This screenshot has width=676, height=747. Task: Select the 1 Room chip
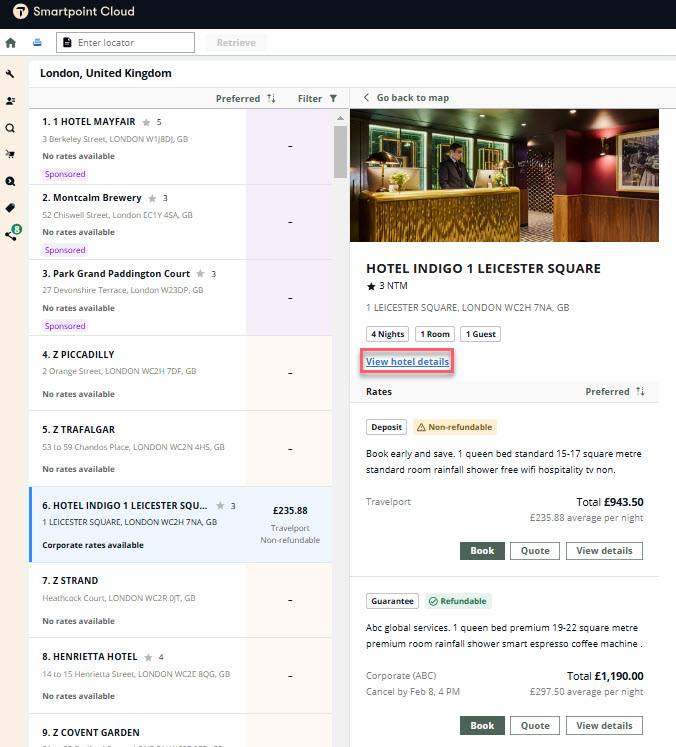[x=435, y=334]
